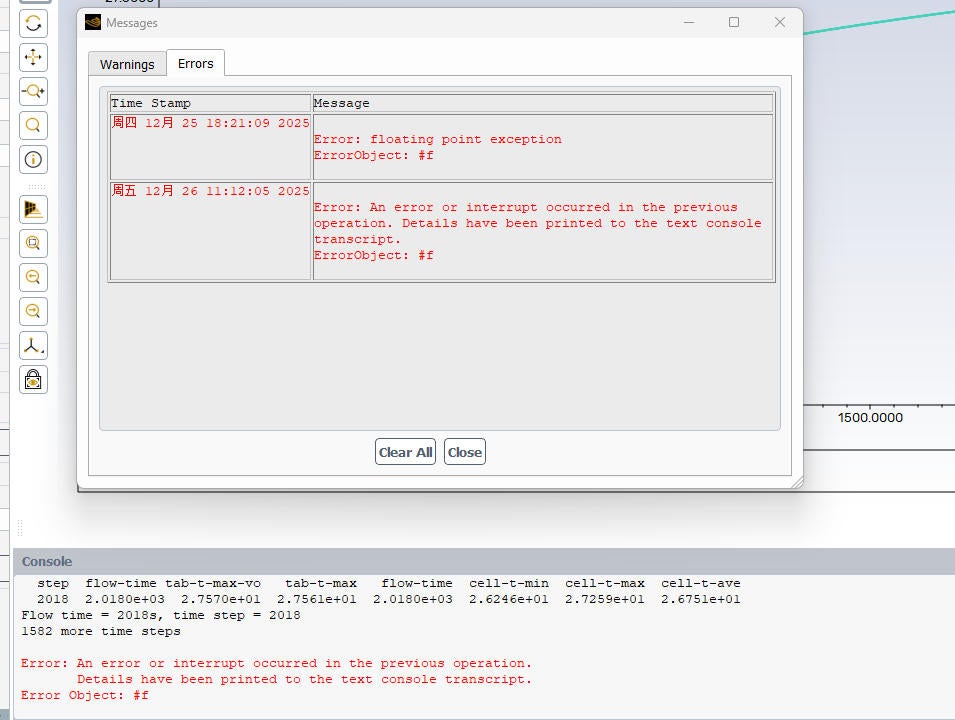Select the Rotate View tool

tap(33, 24)
